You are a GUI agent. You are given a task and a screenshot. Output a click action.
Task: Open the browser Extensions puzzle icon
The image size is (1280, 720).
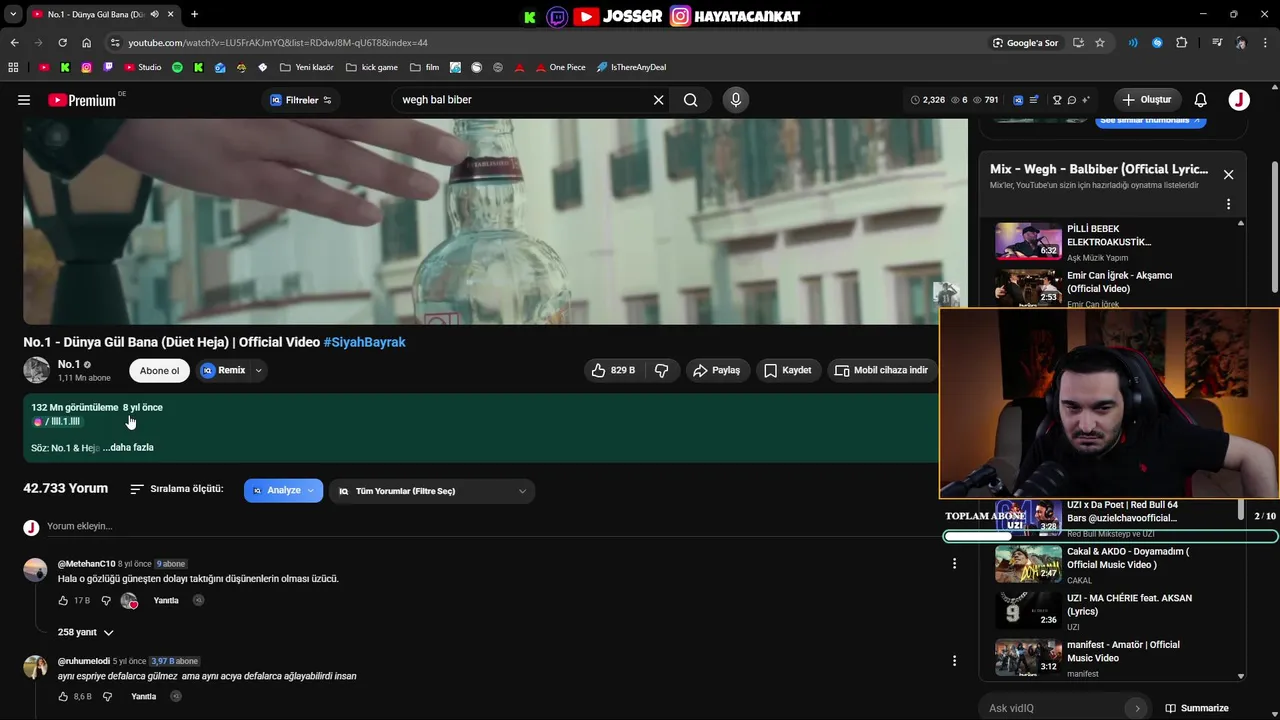coord(1181,43)
